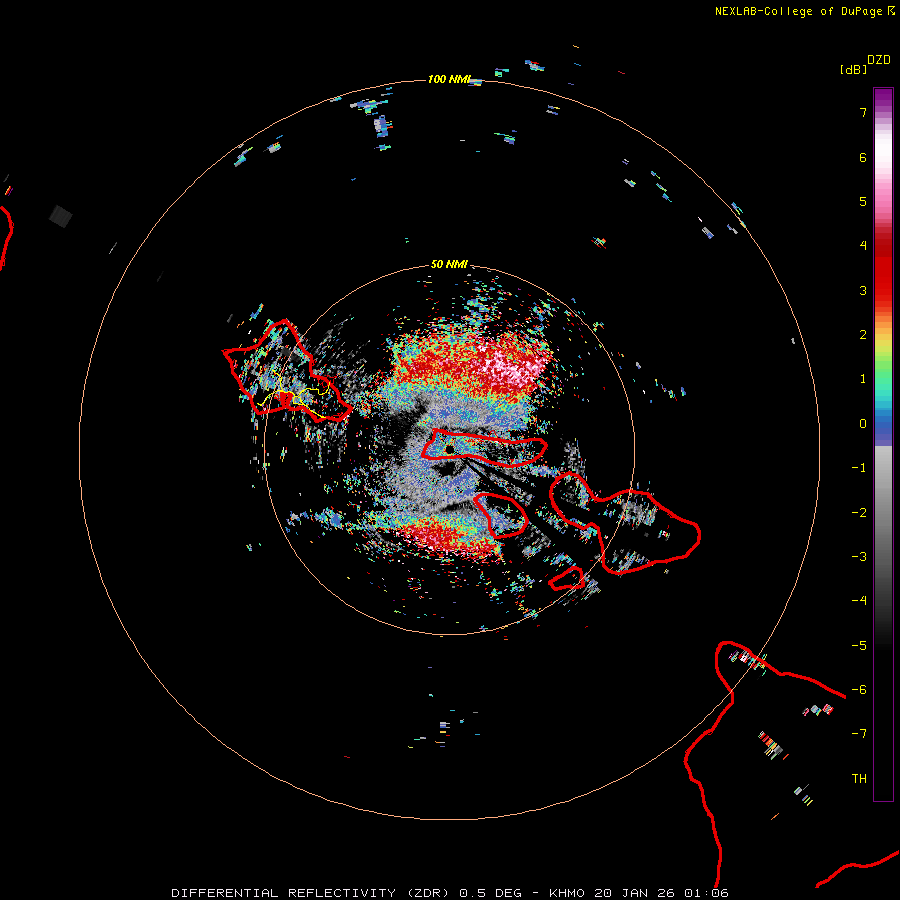Pick the green segment of the colorbar
The image size is (900, 900).
pos(883,367)
